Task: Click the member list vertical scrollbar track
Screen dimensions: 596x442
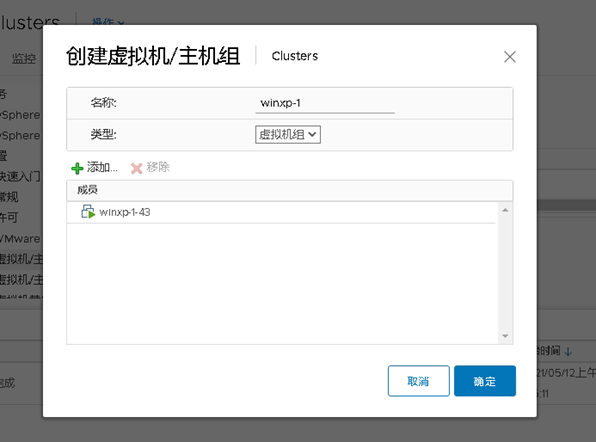Action: pos(505,273)
